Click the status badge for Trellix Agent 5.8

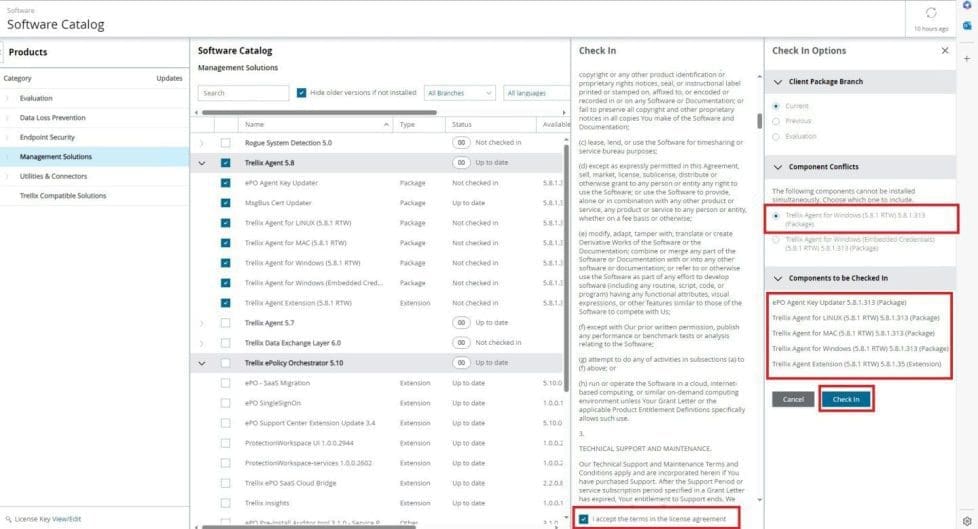pyautogui.click(x=461, y=162)
